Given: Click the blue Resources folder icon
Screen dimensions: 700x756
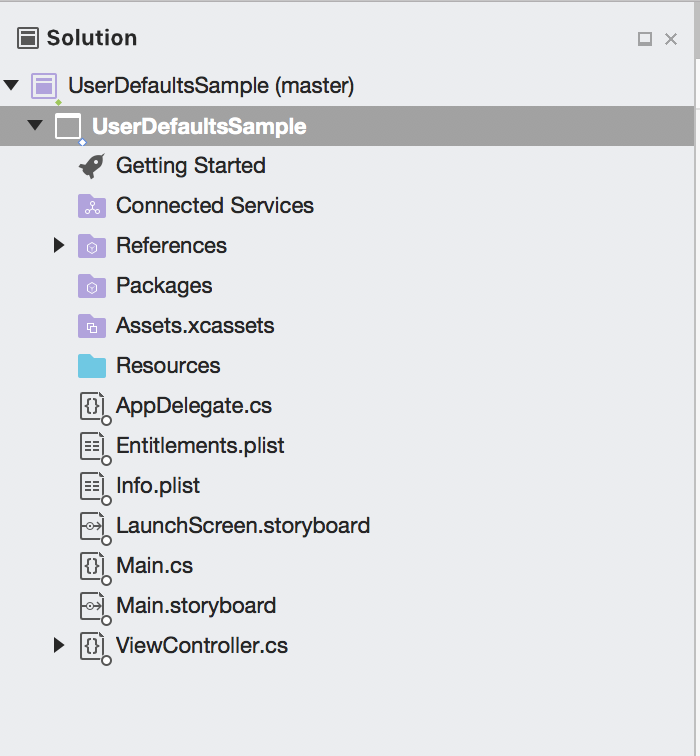Looking at the screenshot, I should (92, 366).
